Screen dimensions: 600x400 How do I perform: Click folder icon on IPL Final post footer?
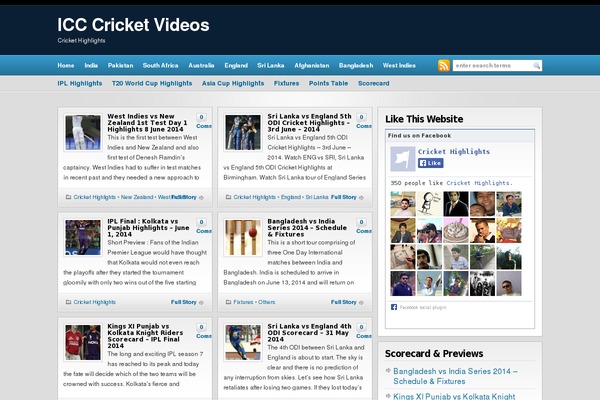(68, 302)
